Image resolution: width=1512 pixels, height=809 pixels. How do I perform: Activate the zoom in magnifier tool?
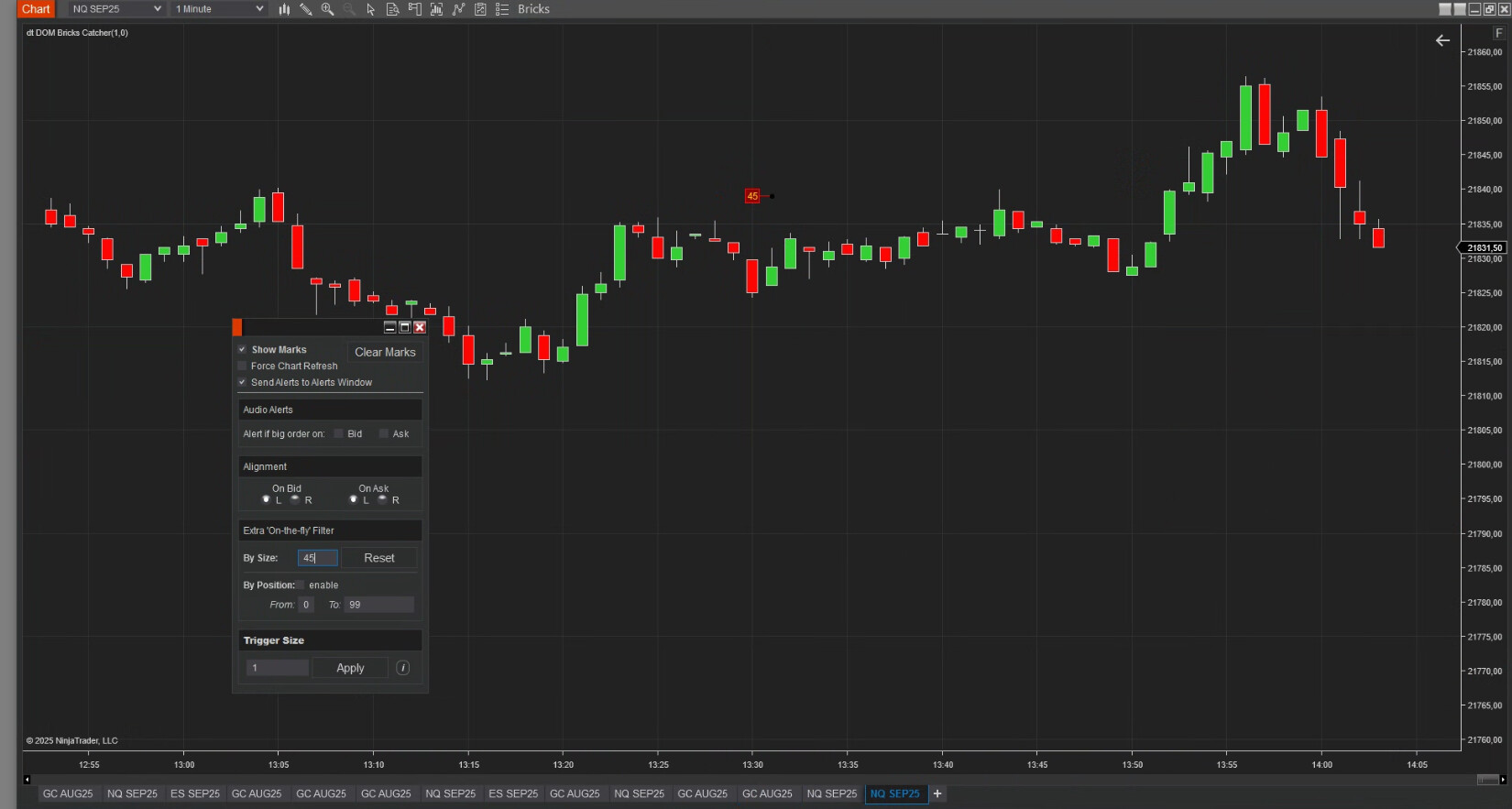tap(327, 9)
